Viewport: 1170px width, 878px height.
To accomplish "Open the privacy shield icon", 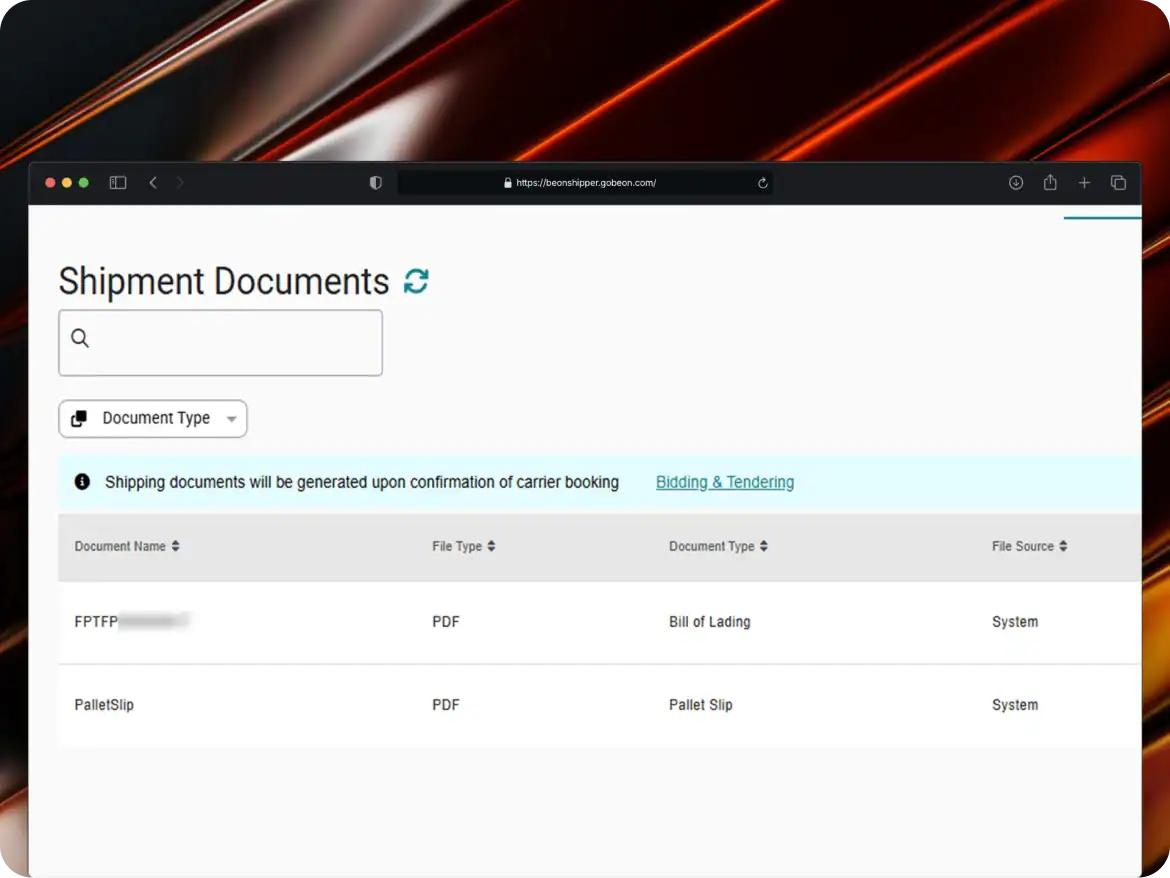I will 375,183.
